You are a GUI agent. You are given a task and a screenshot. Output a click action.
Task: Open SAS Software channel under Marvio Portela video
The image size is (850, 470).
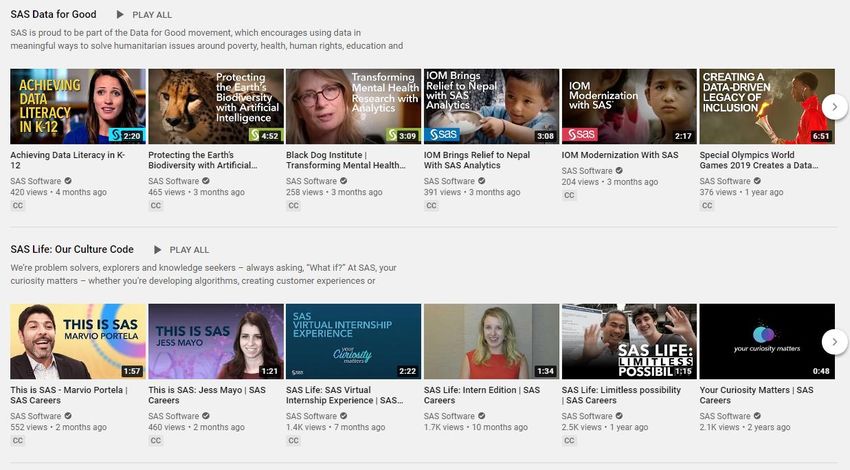point(36,416)
